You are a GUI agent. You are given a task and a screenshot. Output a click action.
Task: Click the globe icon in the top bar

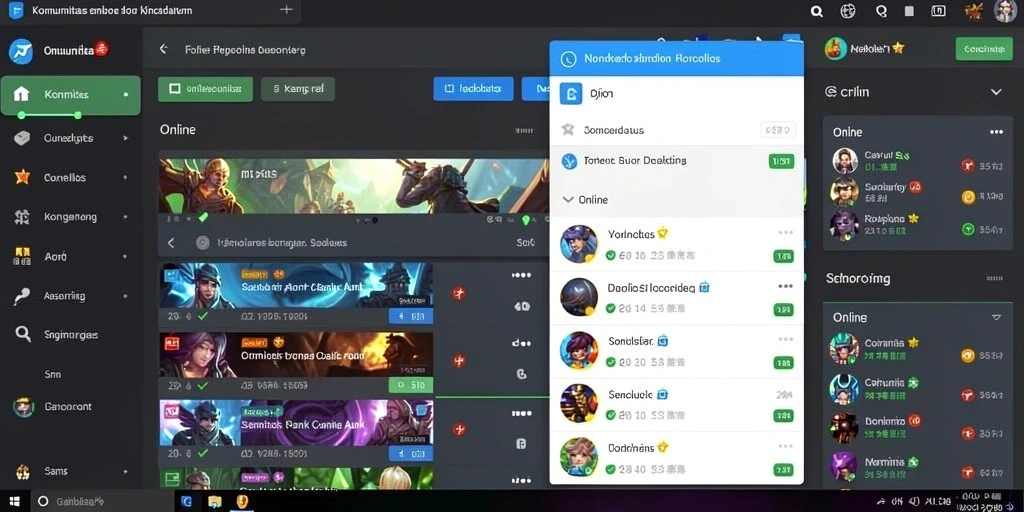848,11
